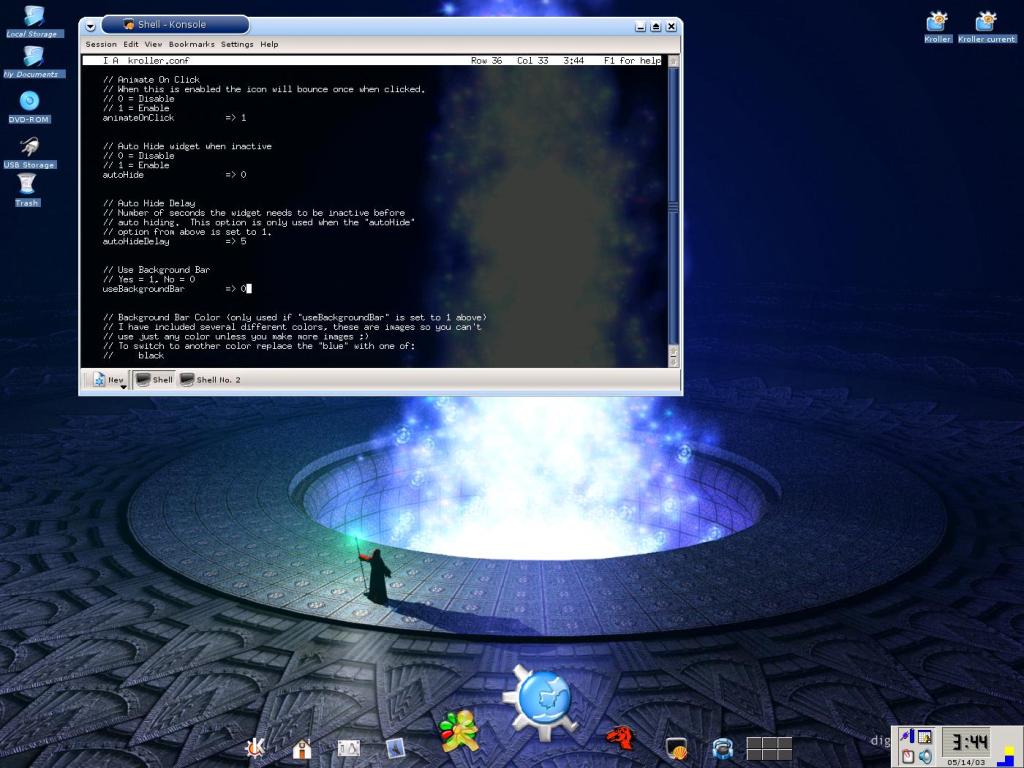Minimize the Konsole window
The width and height of the screenshot is (1024, 768).
pyautogui.click(x=641, y=26)
